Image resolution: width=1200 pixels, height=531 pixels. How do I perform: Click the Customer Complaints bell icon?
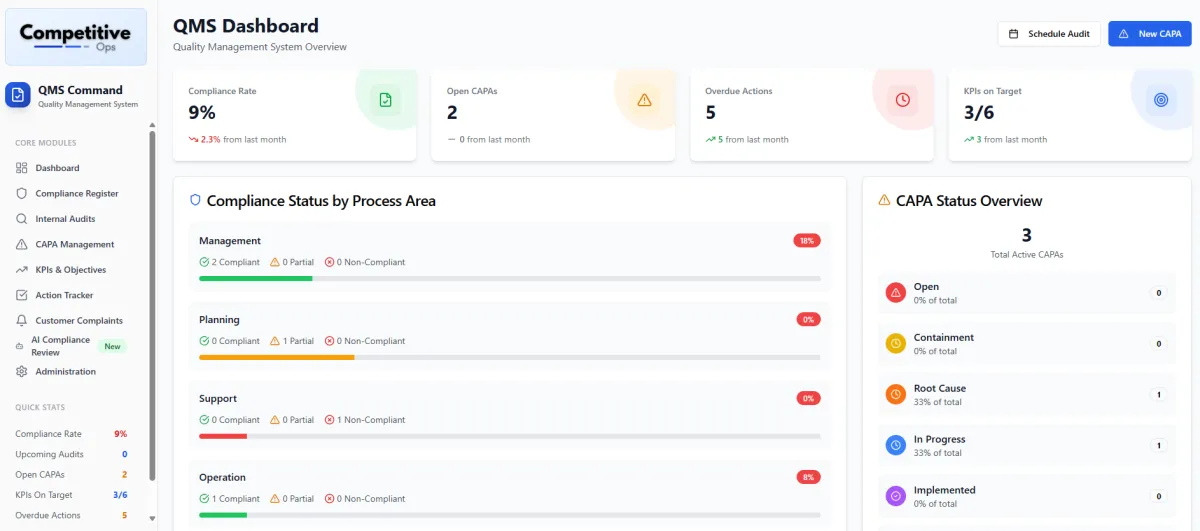point(22,321)
